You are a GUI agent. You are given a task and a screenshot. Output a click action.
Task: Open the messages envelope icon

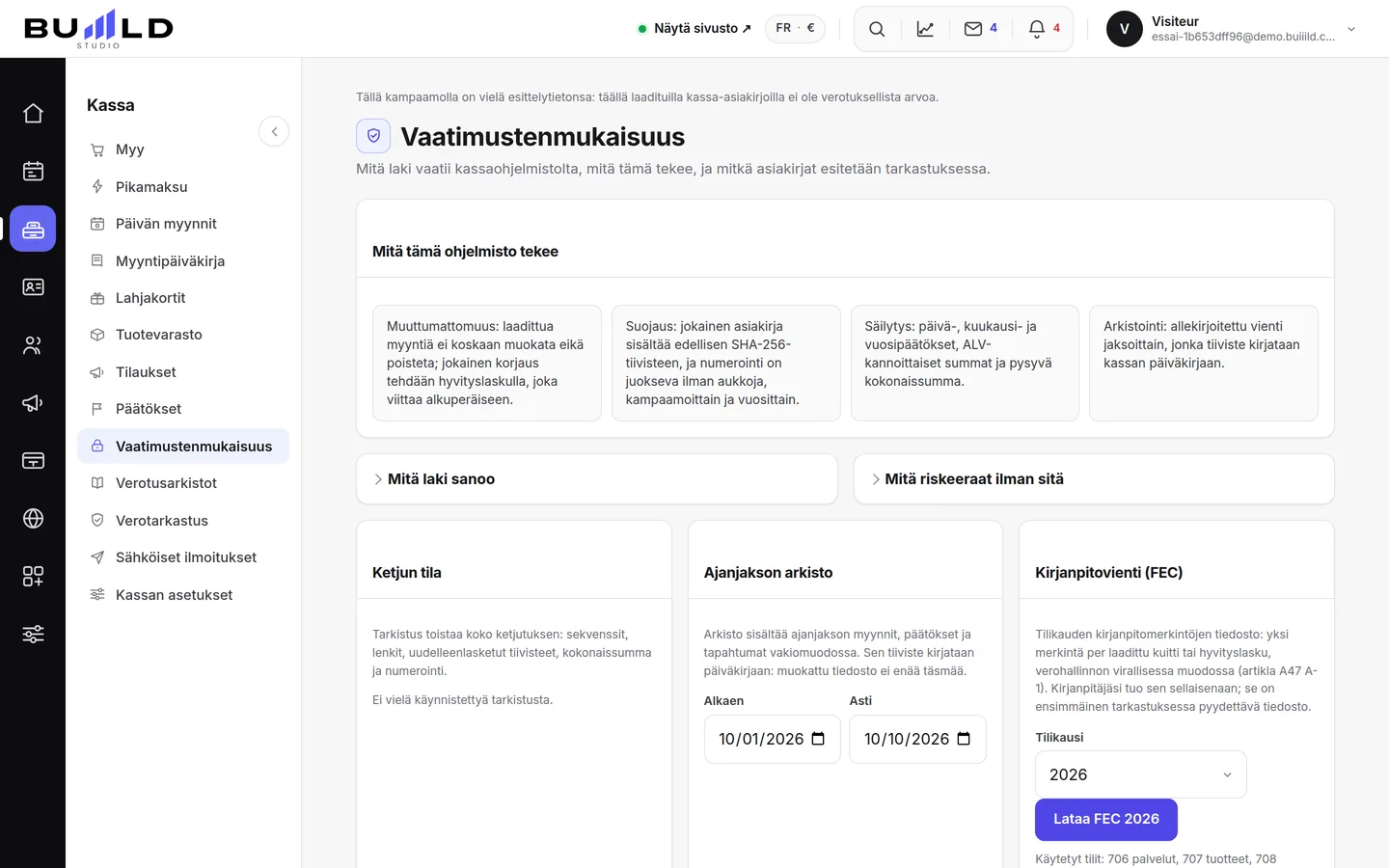click(x=980, y=29)
